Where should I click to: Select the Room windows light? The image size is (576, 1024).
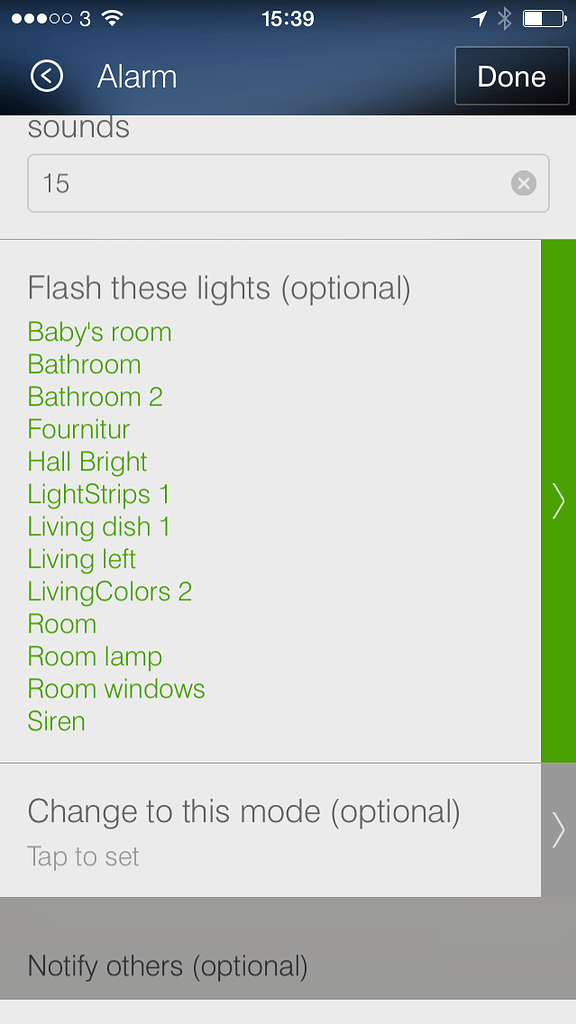point(116,689)
